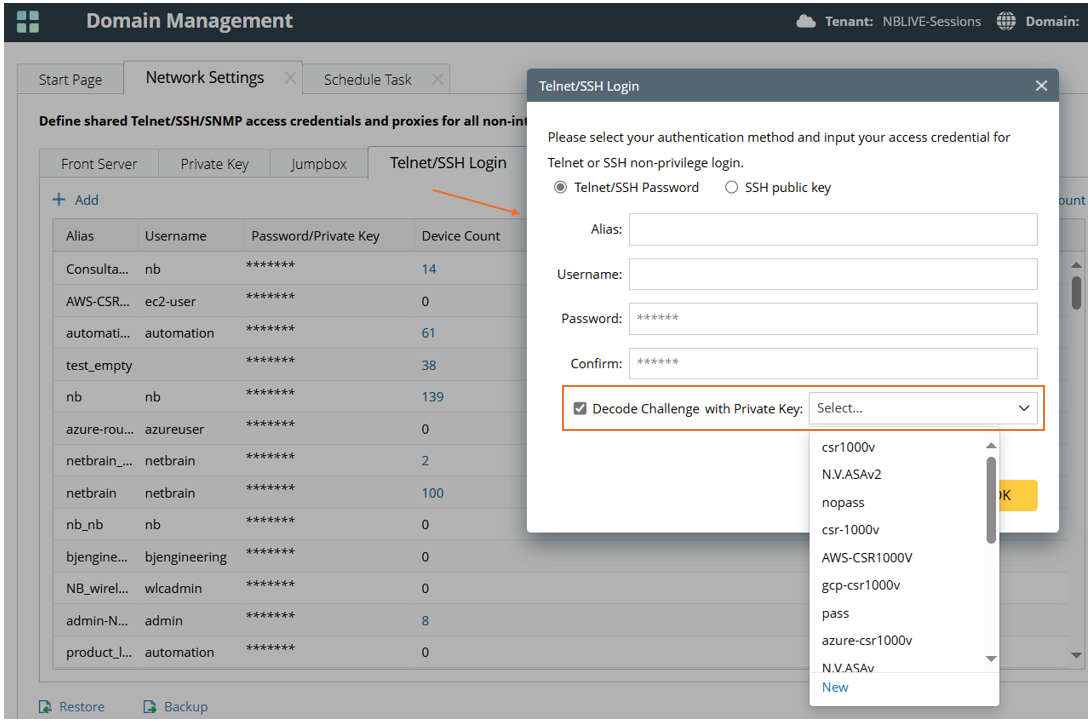Click New link below key list

pyautogui.click(x=835, y=687)
